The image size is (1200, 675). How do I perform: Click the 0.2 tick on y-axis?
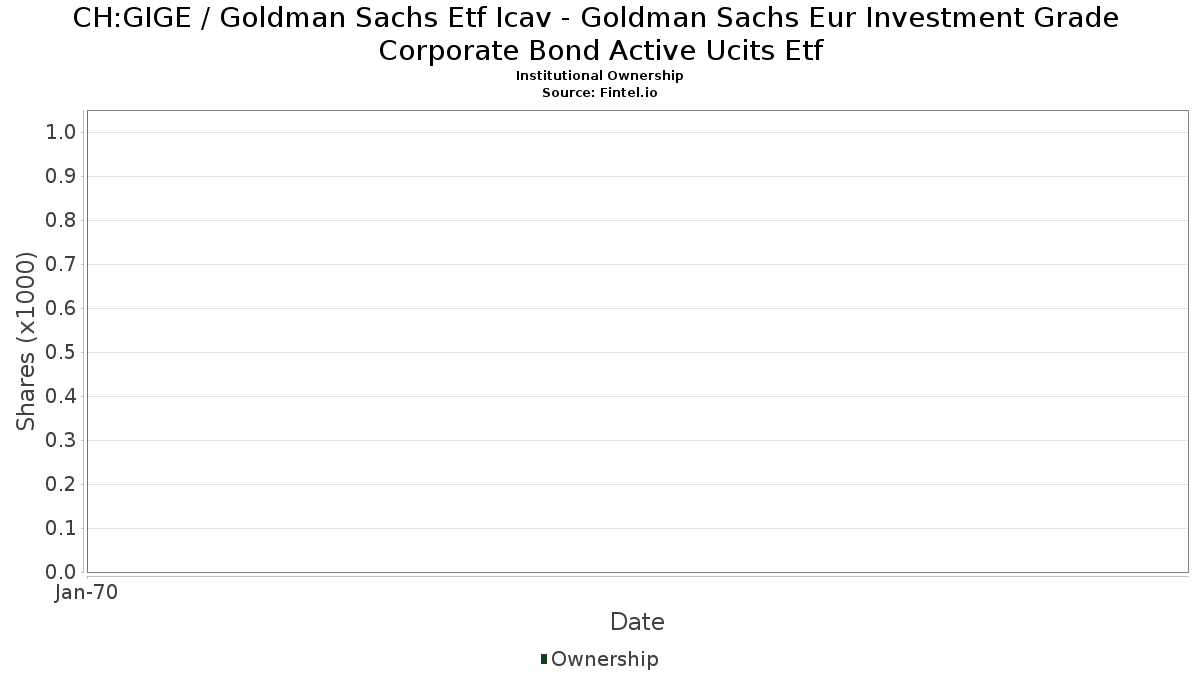pyautogui.click(x=61, y=485)
